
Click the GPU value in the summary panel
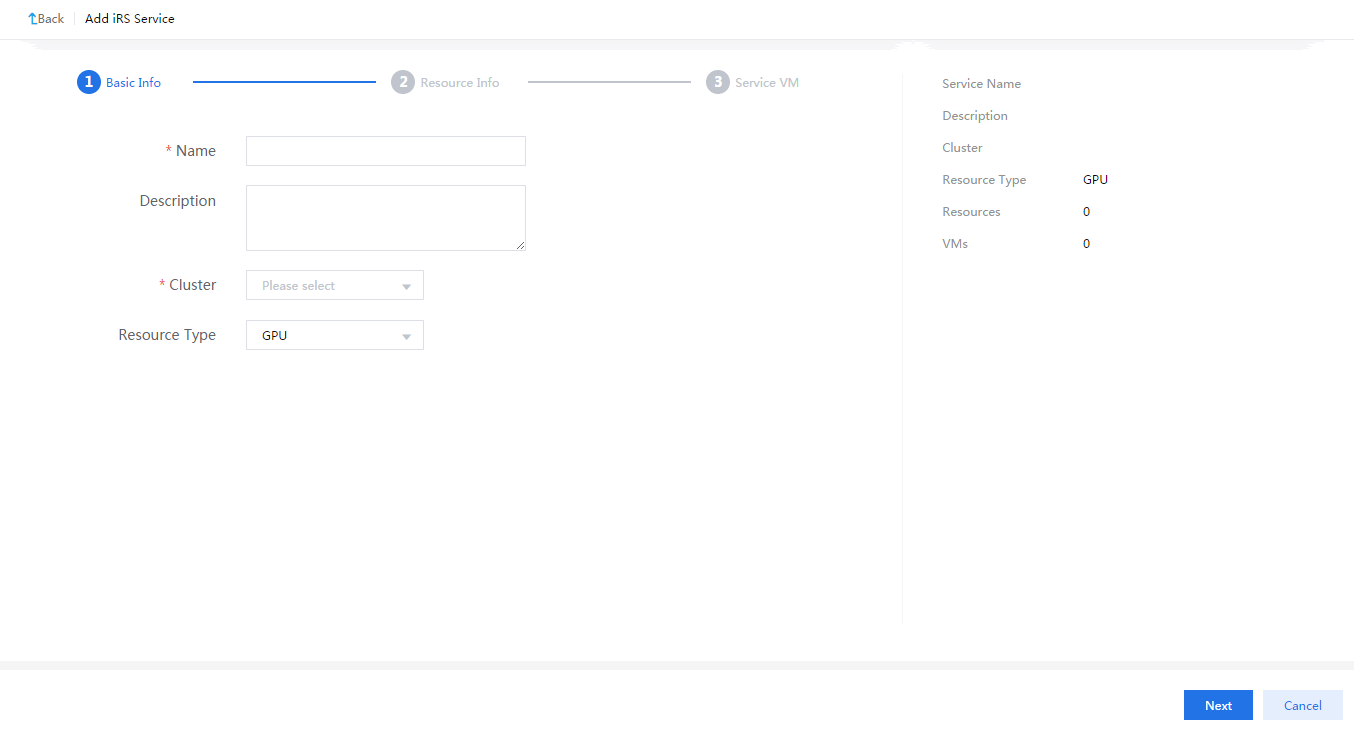(1095, 179)
